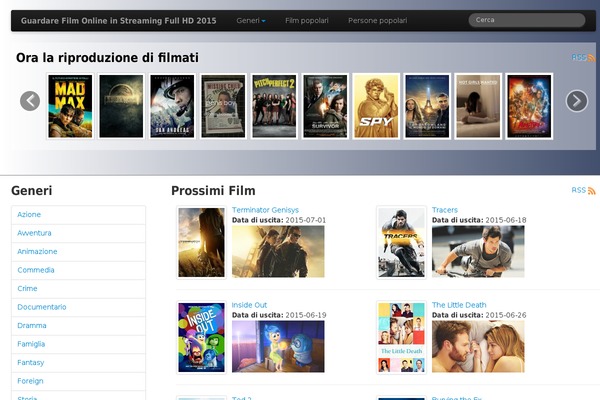Open the Survivor poster thumbnail
Screen dimensions: 600x400
click(x=325, y=106)
